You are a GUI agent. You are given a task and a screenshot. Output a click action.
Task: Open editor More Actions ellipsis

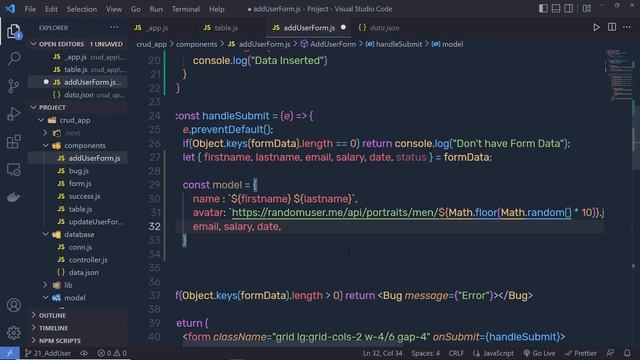point(627,27)
